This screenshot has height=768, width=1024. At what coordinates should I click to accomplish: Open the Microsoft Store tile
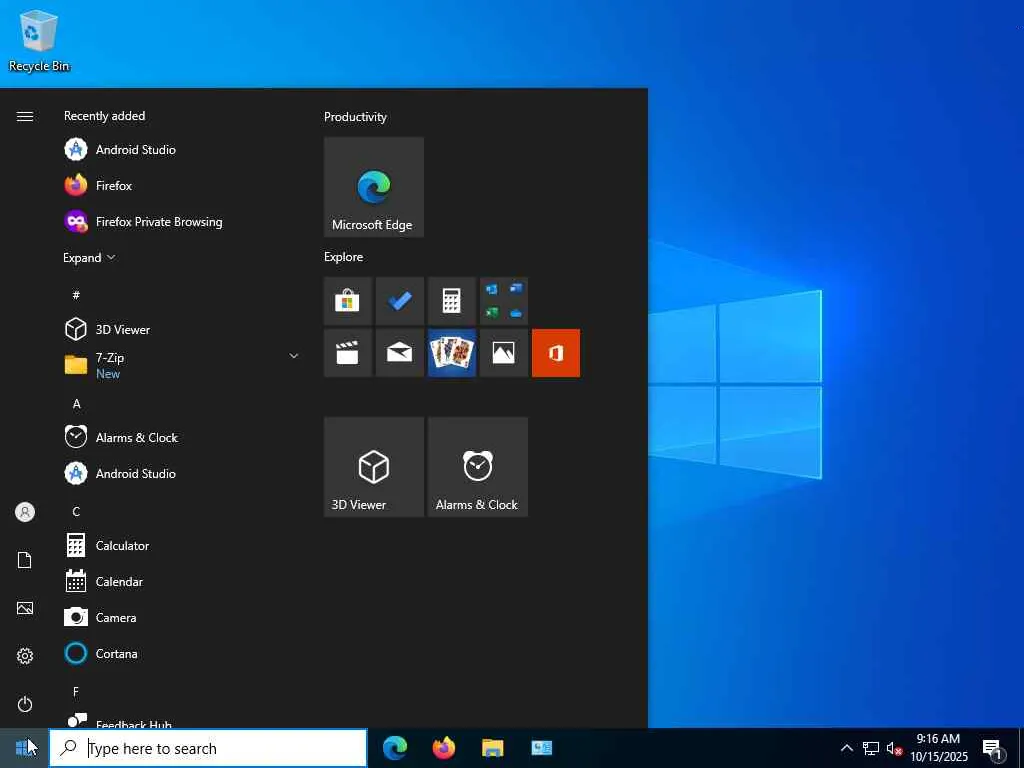point(347,301)
